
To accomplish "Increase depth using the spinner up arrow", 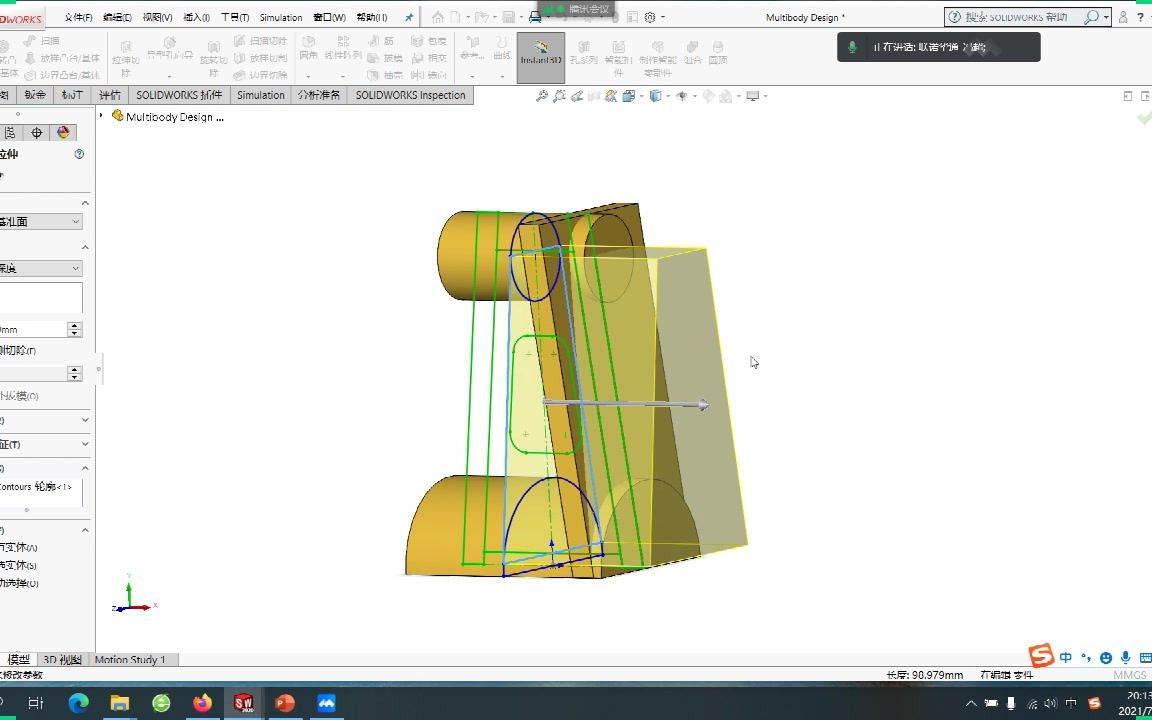I will pyautogui.click(x=75, y=323).
